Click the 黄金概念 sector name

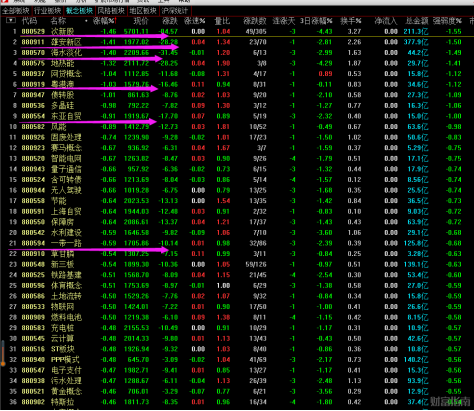[x=66, y=391]
